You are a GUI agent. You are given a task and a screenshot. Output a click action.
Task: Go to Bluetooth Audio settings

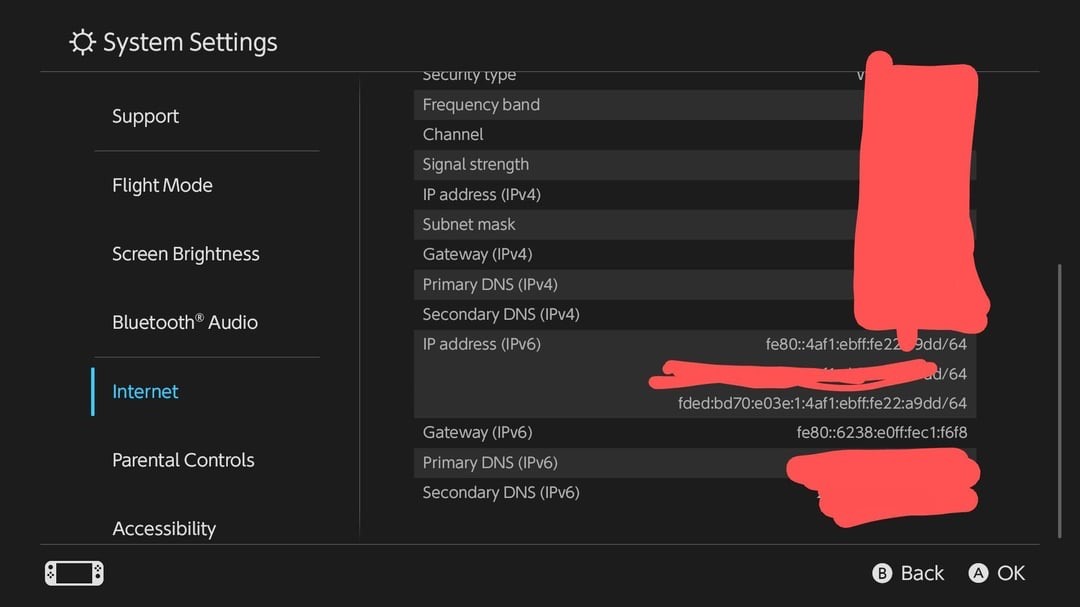[185, 322]
